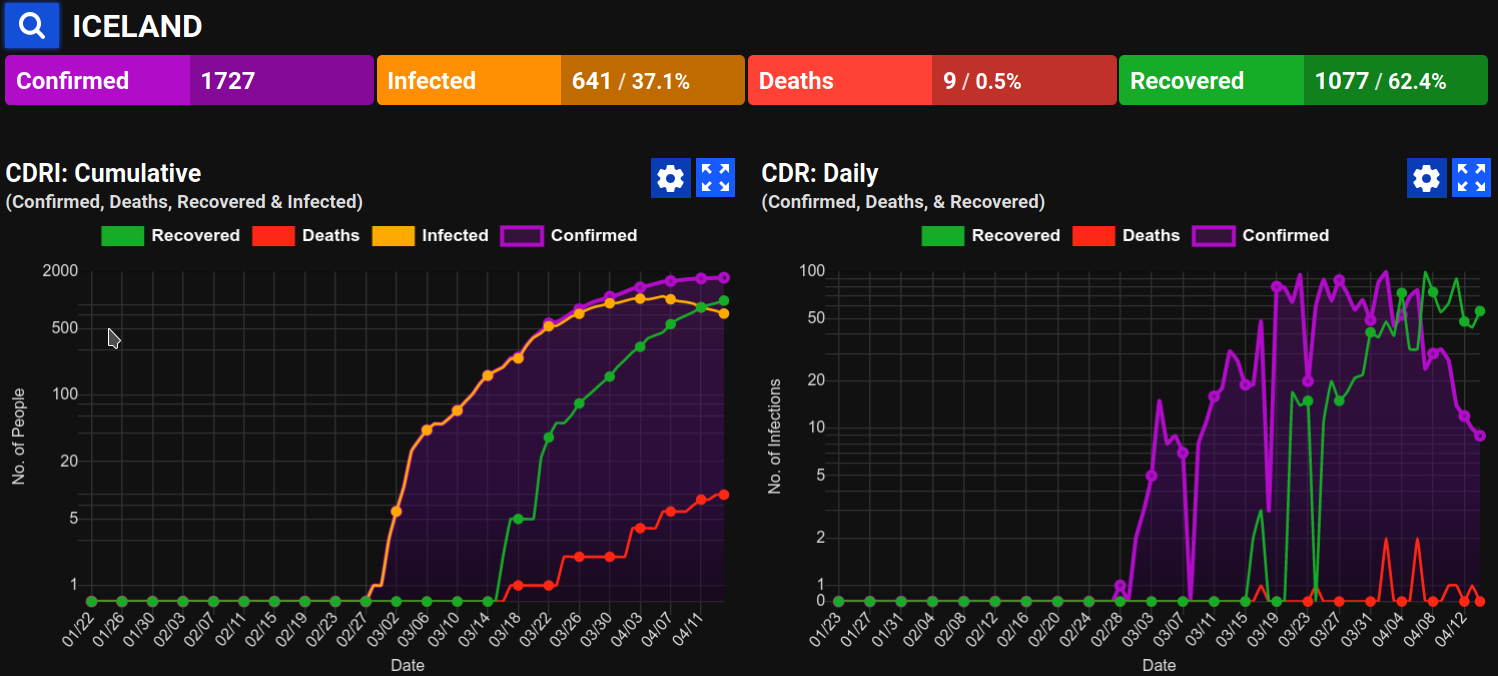Click the search magnifier icon beside ICELAND
Viewport: 1498px width, 676px height.
click(x=33, y=26)
